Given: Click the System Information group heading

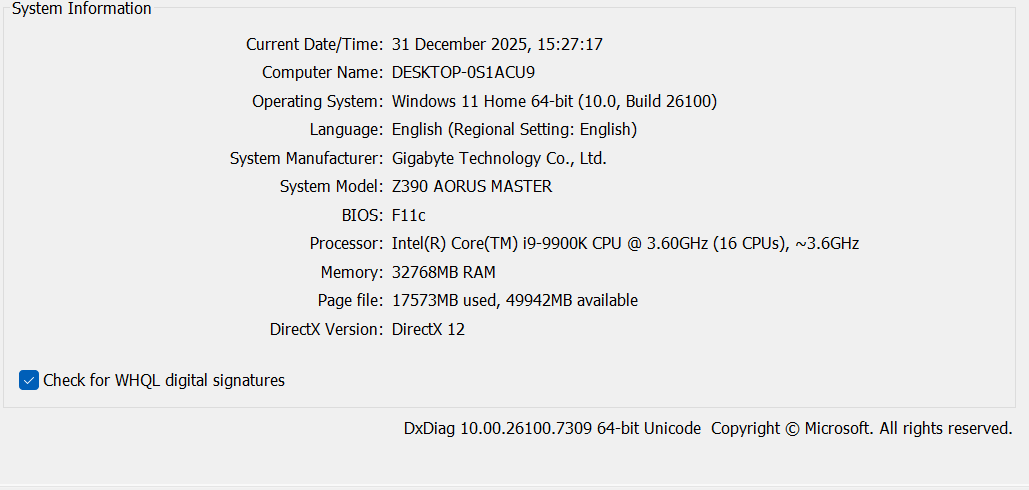Looking at the screenshot, I should tap(82, 9).
